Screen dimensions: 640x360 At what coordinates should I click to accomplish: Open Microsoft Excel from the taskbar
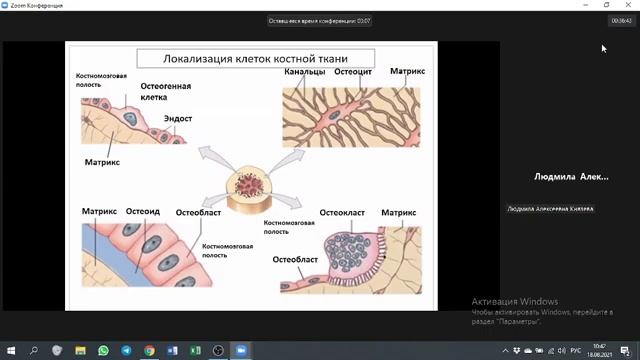(x=196, y=351)
